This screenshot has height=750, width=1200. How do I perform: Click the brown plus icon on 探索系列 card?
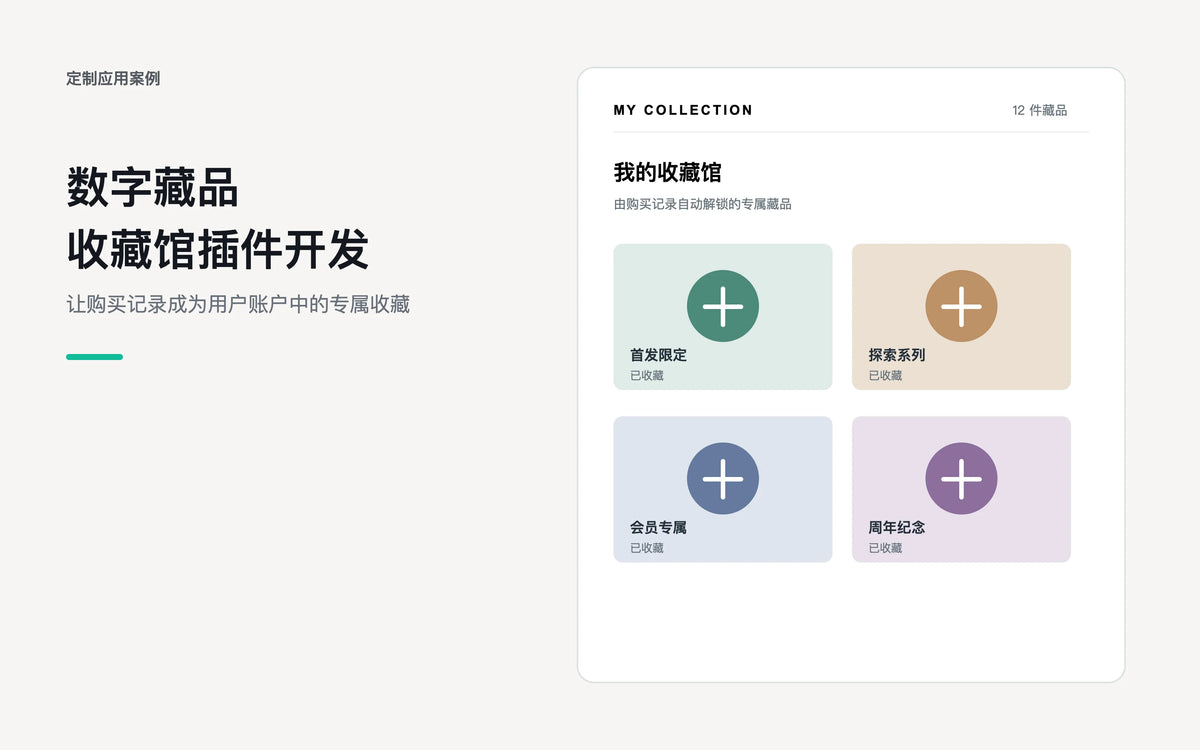point(961,306)
